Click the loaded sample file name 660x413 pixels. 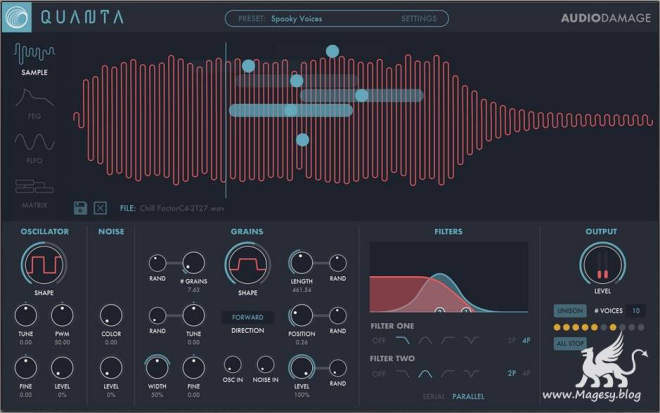[182, 208]
